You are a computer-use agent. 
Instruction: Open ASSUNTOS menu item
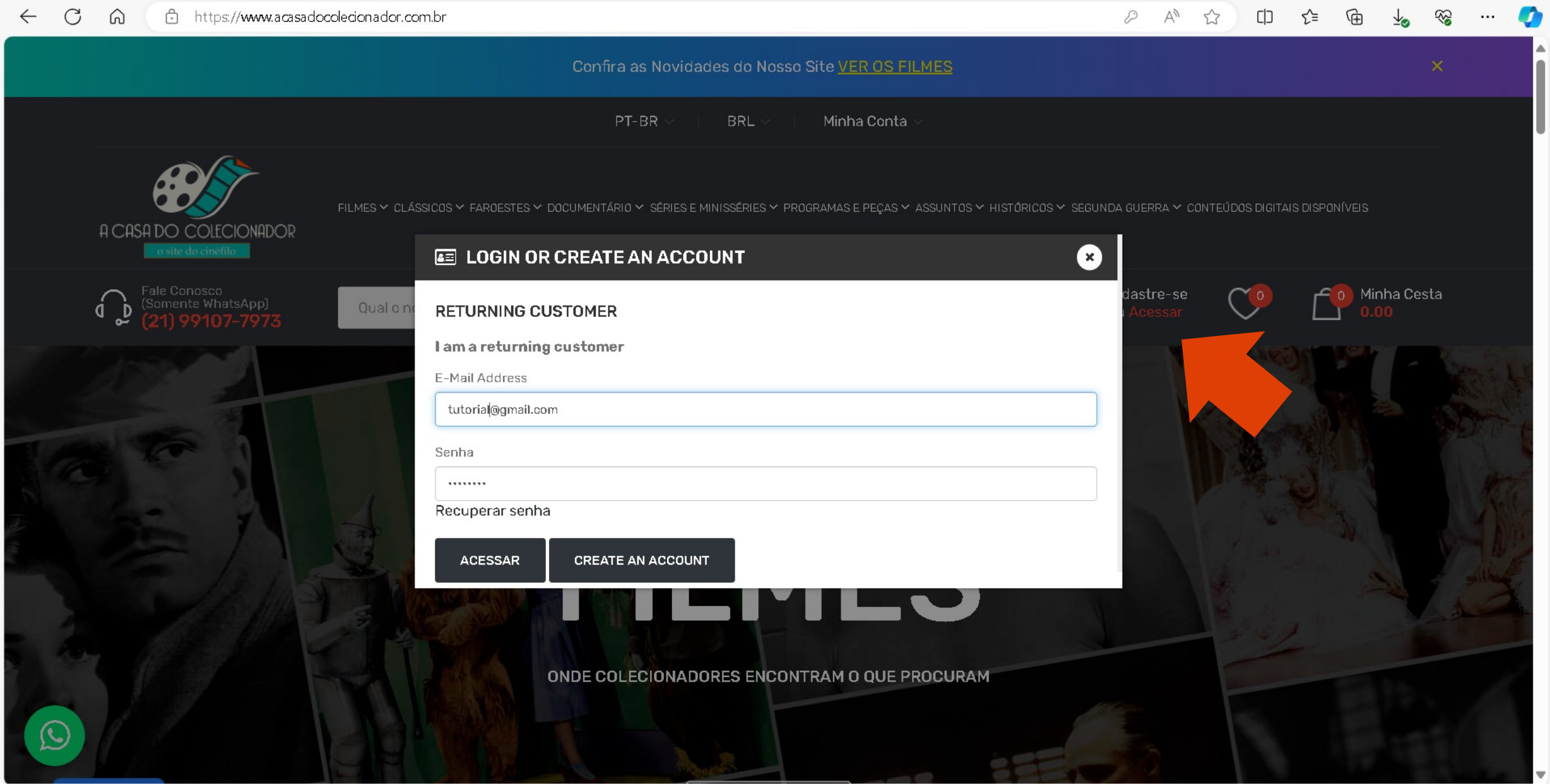[949, 207]
